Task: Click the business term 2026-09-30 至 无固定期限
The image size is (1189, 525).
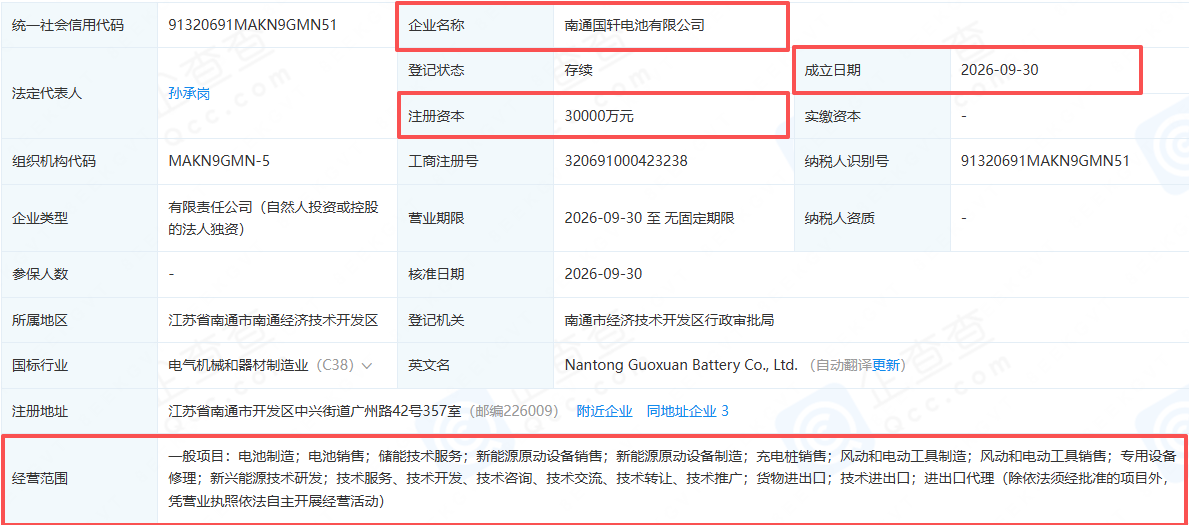Action: [x=650, y=218]
